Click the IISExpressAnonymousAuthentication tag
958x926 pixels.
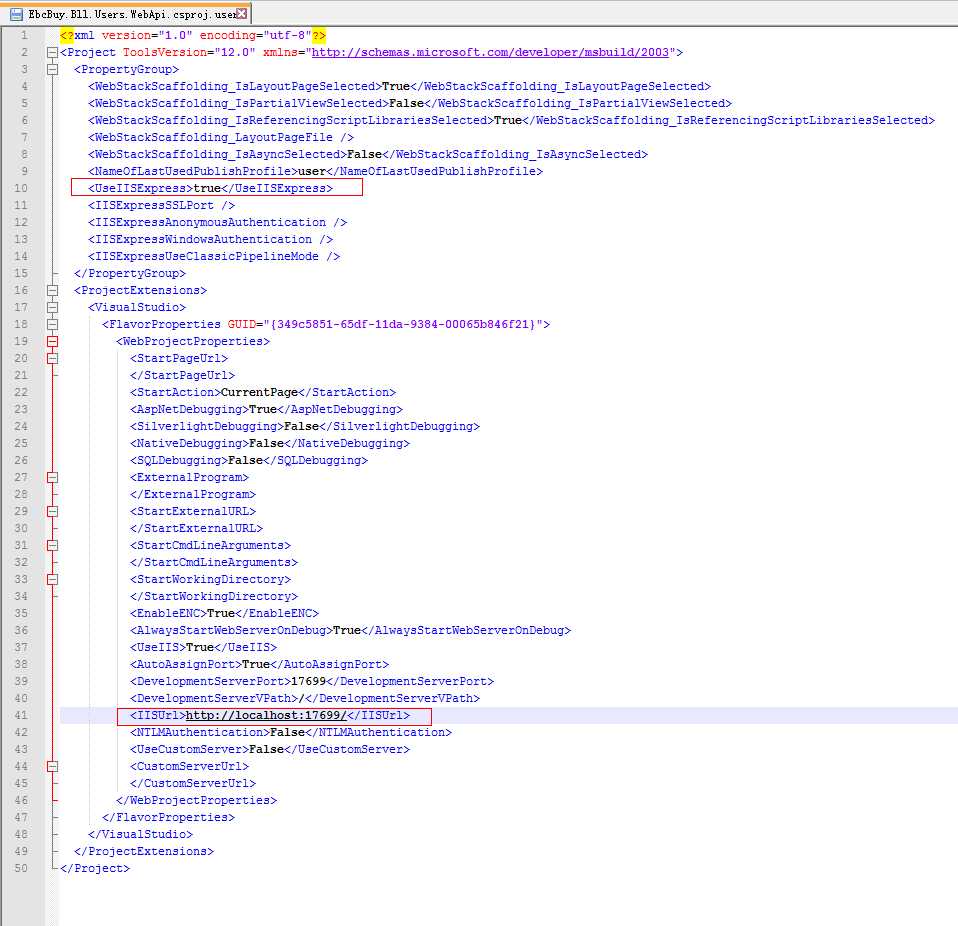pyautogui.click(x=218, y=222)
